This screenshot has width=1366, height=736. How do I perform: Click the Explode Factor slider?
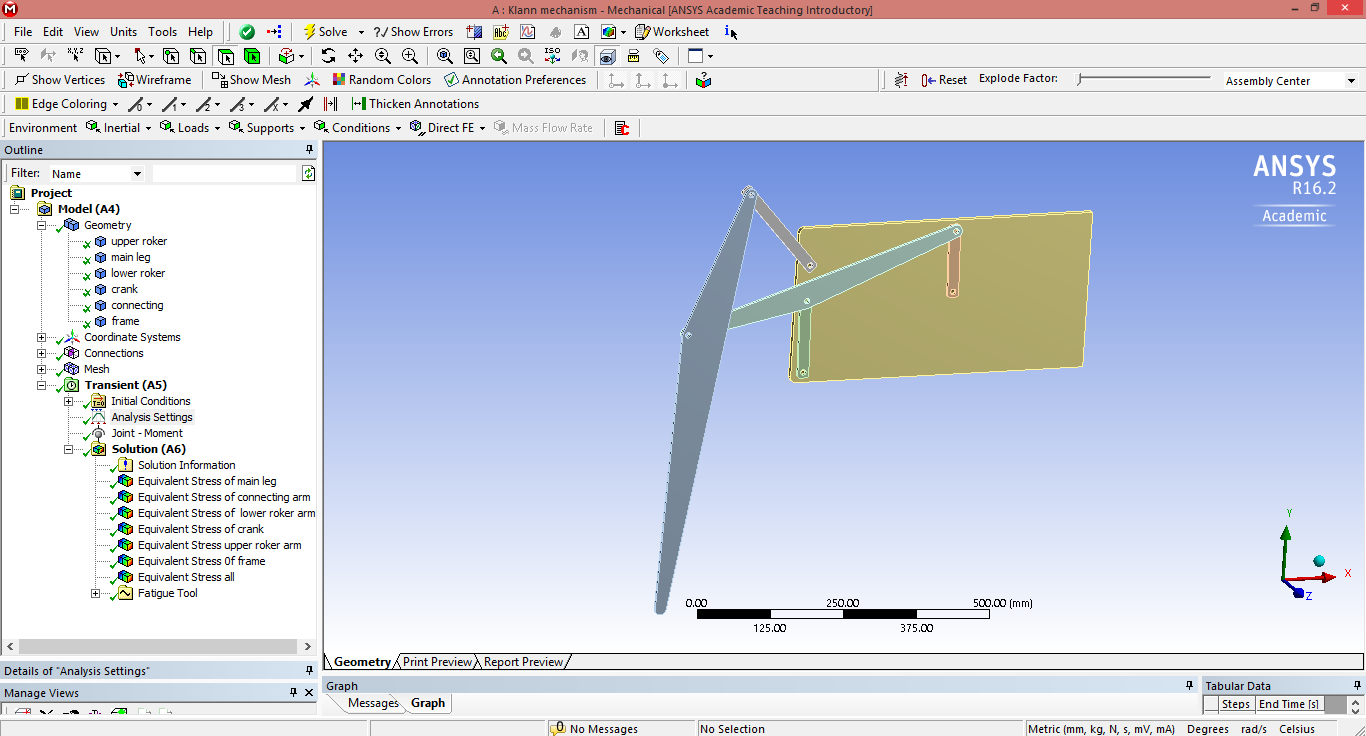1145,79
